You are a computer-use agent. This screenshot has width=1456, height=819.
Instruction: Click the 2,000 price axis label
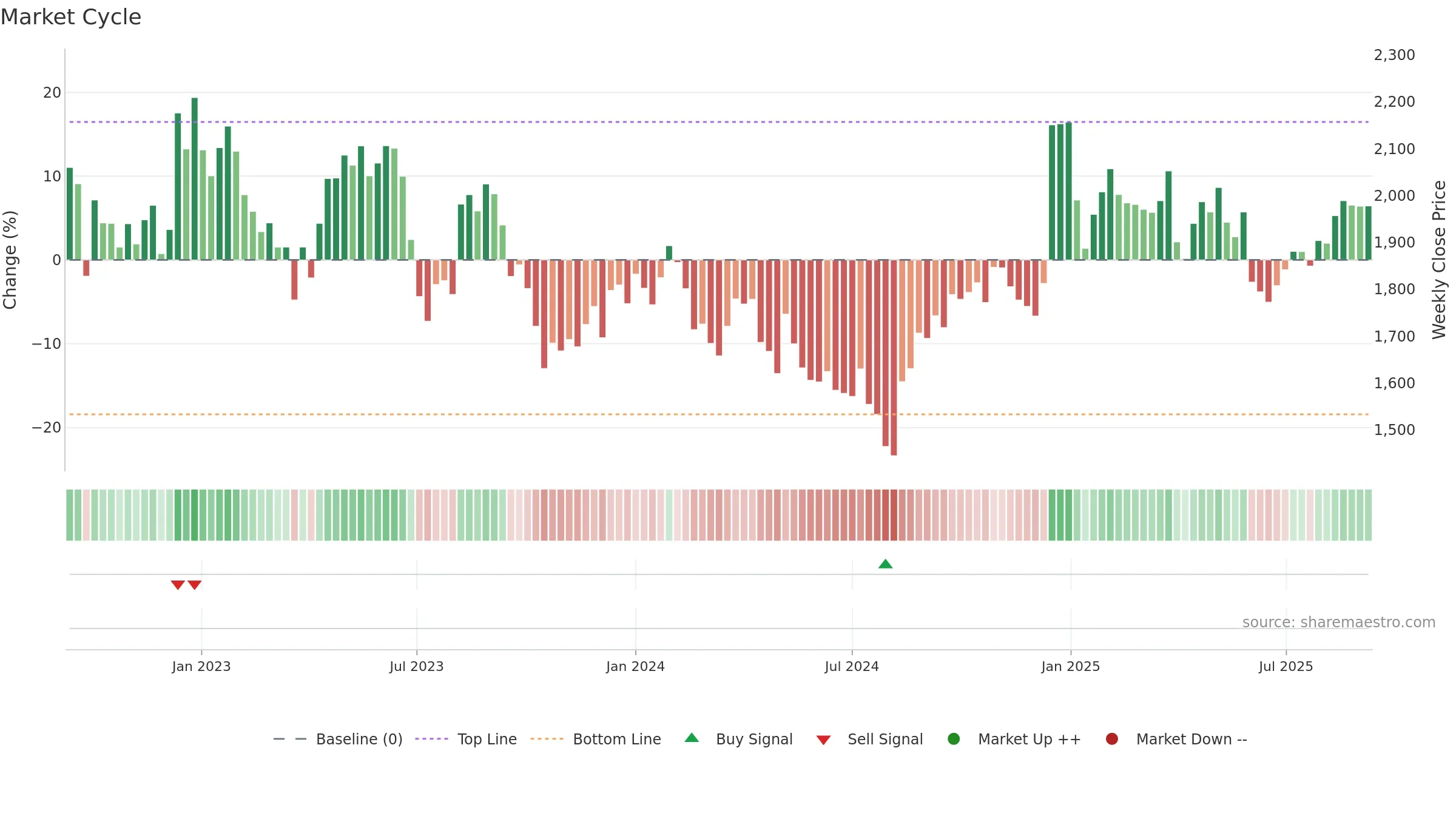click(1394, 196)
